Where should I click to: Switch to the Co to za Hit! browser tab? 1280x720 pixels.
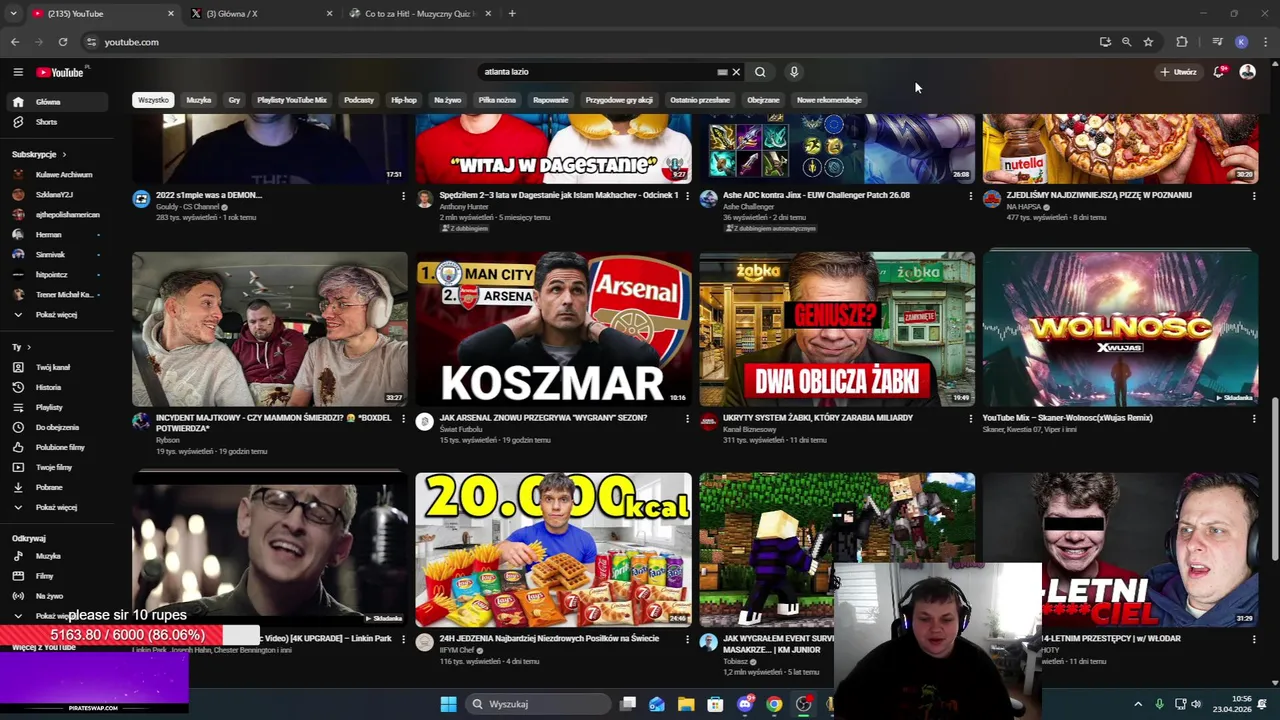click(x=418, y=14)
